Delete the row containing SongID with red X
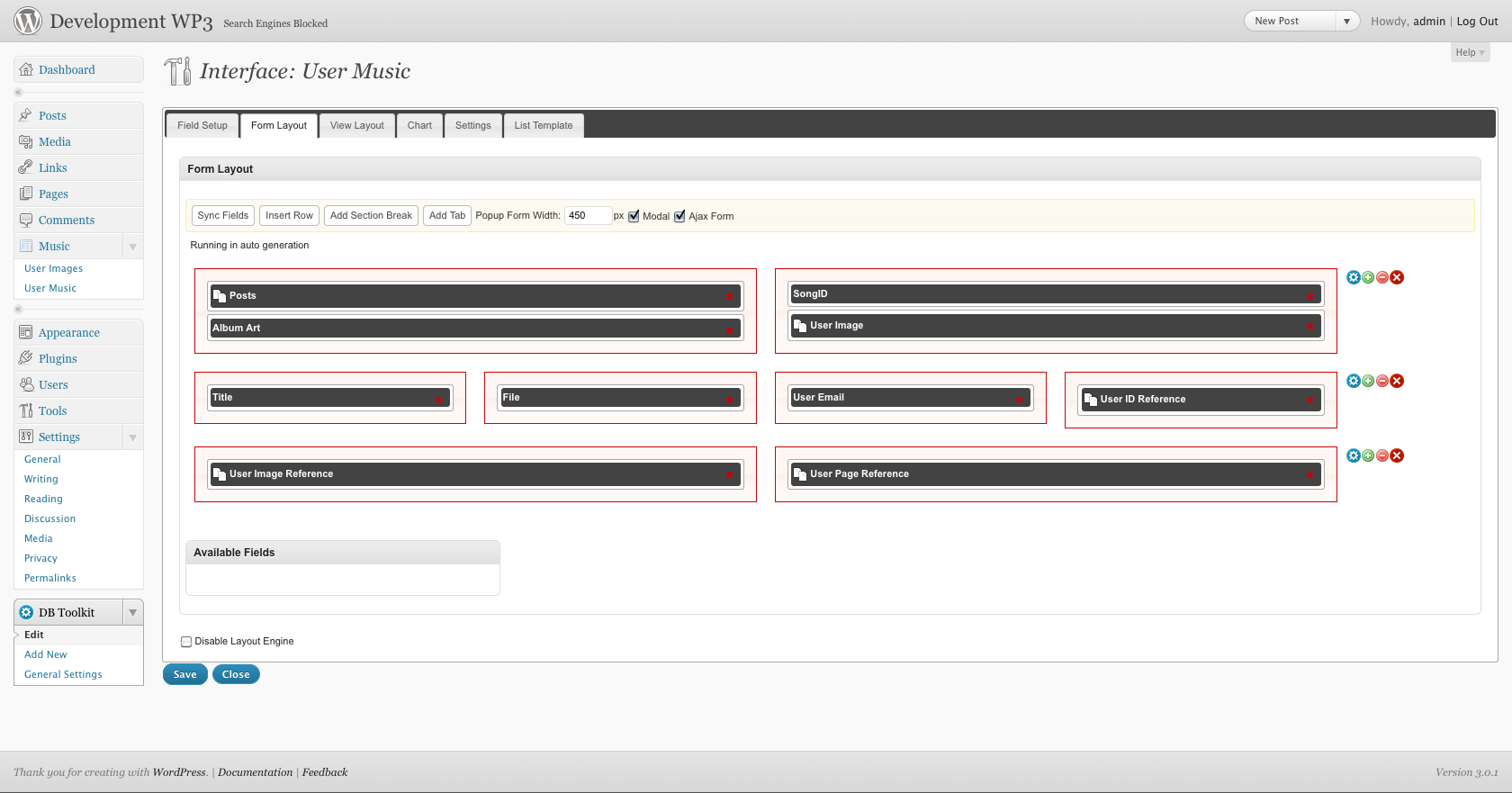The width and height of the screenshot is (1512, 793). tap(1397, 277)
